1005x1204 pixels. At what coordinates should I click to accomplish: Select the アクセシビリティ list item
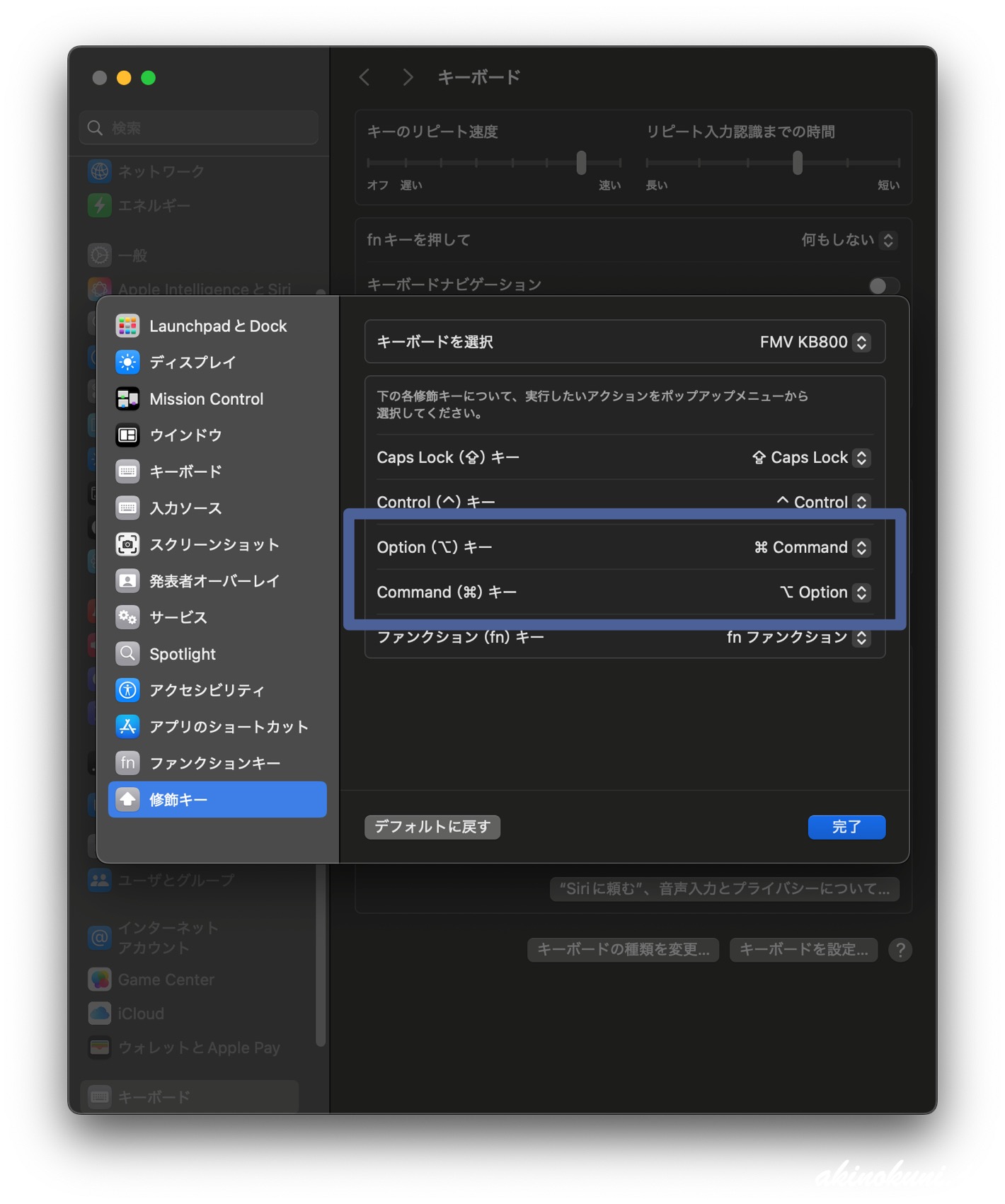coord(217,690)
